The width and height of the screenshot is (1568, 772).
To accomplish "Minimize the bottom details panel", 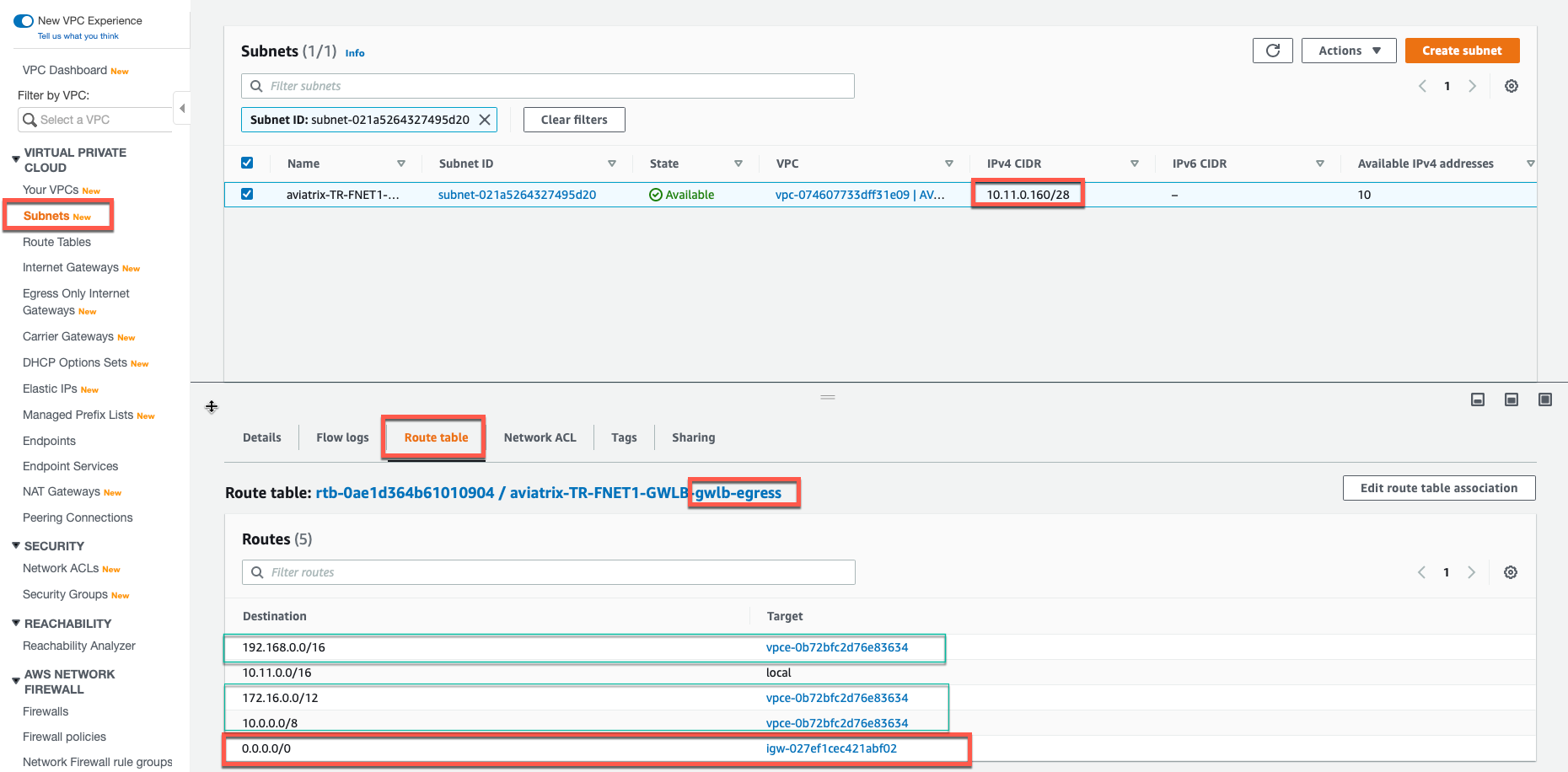I will click(1477, 399).
